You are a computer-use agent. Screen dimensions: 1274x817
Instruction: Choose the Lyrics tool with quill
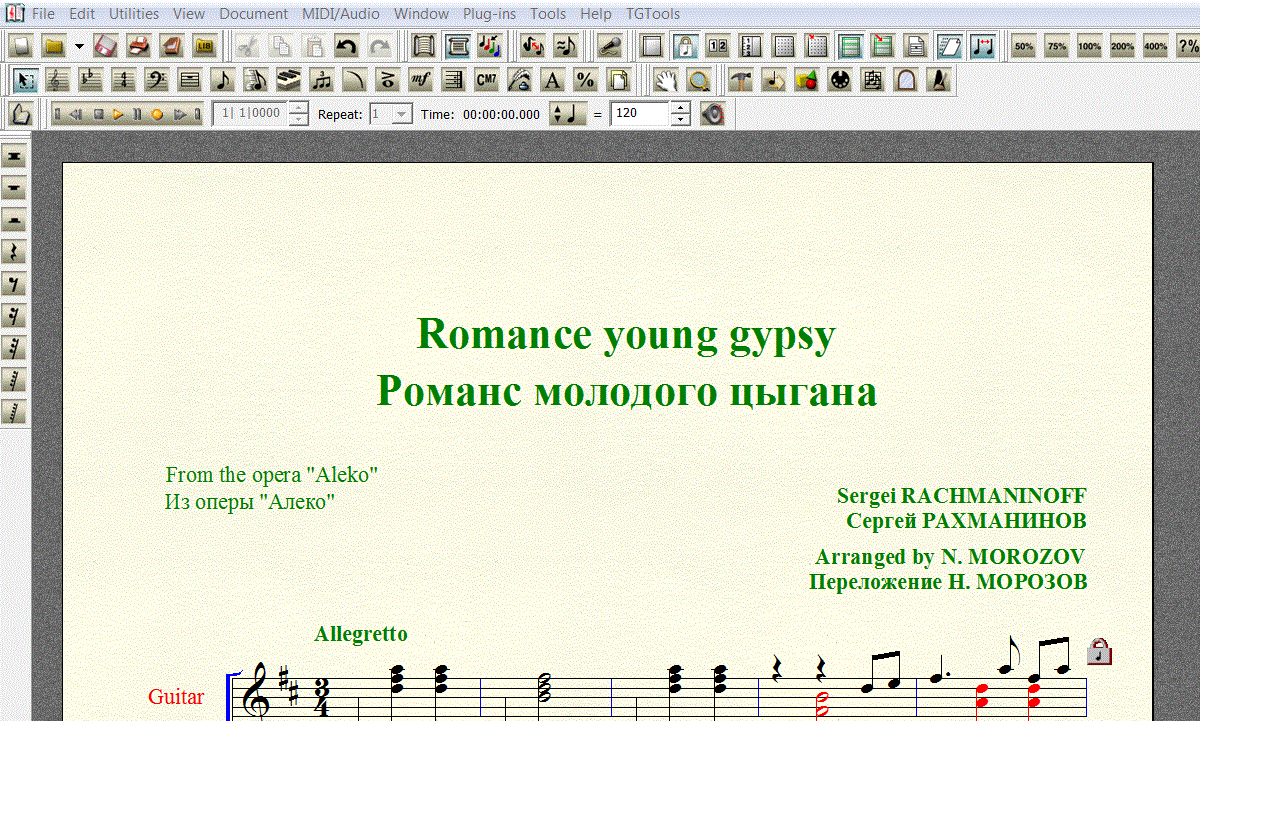tap(520, 80)
